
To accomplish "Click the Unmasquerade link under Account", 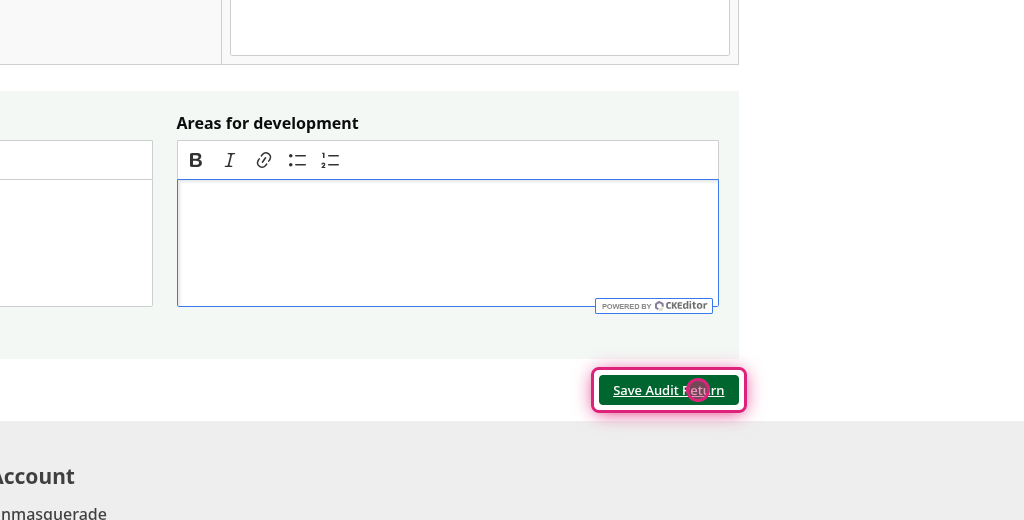I will tap(51, 513).
